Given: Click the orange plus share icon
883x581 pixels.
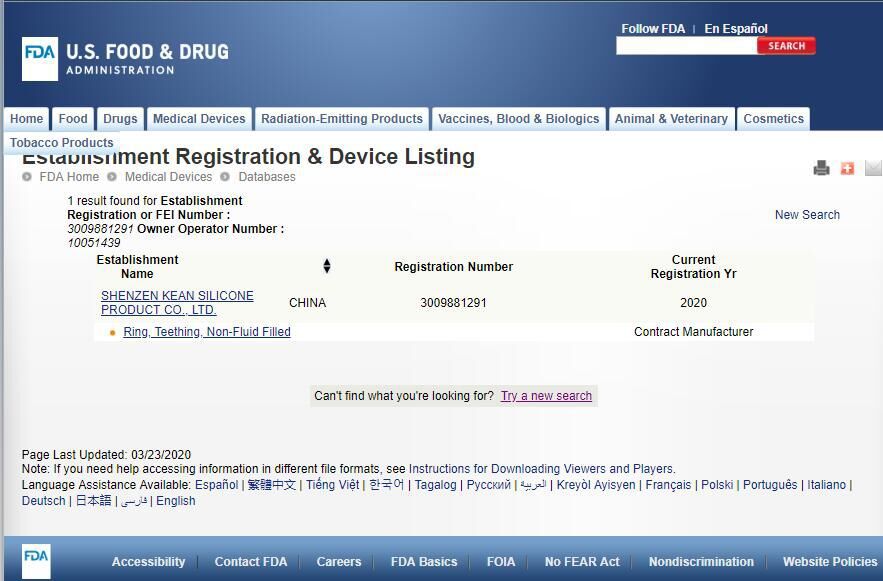Looking at the screenshot, I should click(x=847, y=168).
